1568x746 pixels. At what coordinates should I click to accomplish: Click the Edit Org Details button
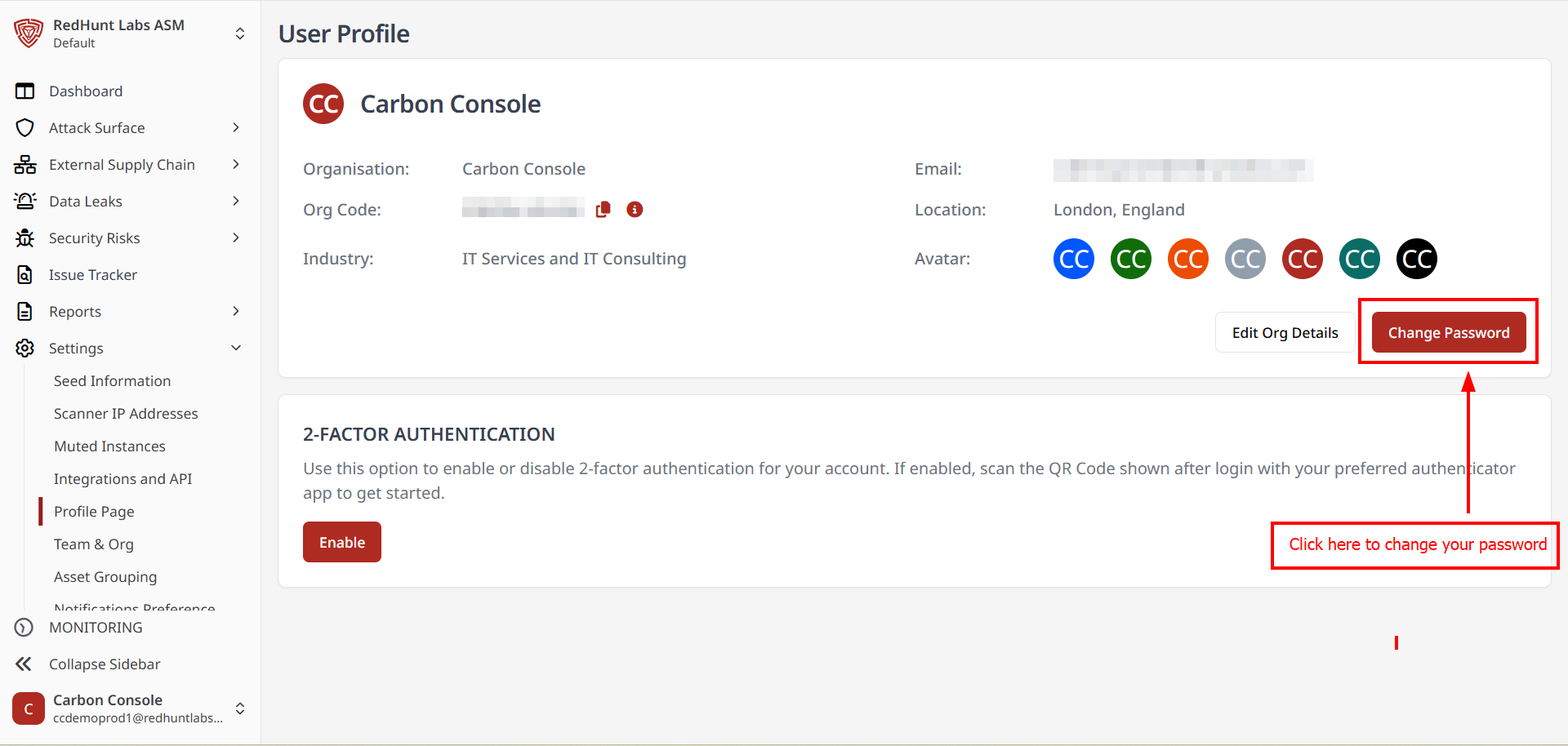coord(1285,332)
